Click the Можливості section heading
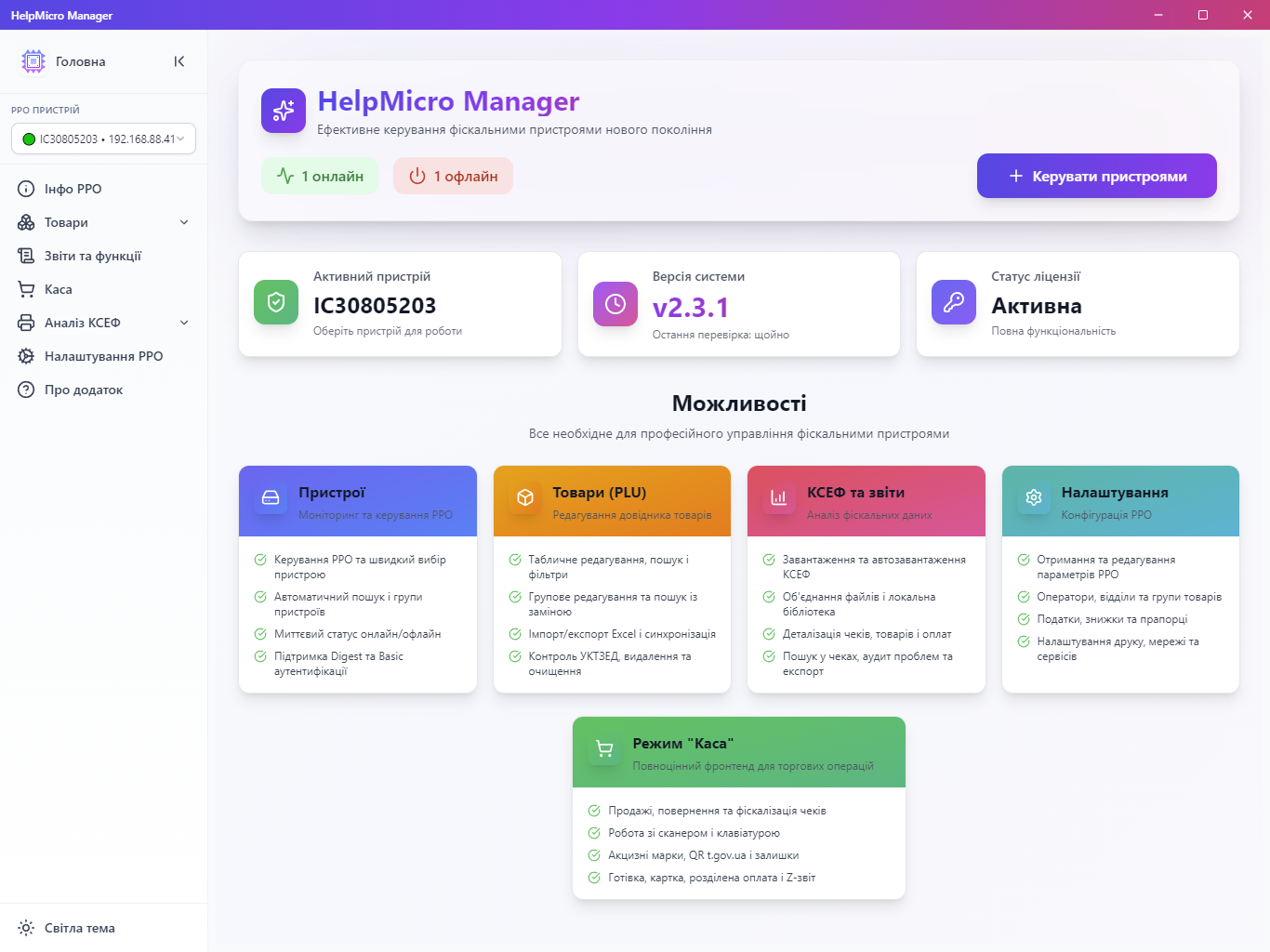1270x952 pixels. click(739, 403)
